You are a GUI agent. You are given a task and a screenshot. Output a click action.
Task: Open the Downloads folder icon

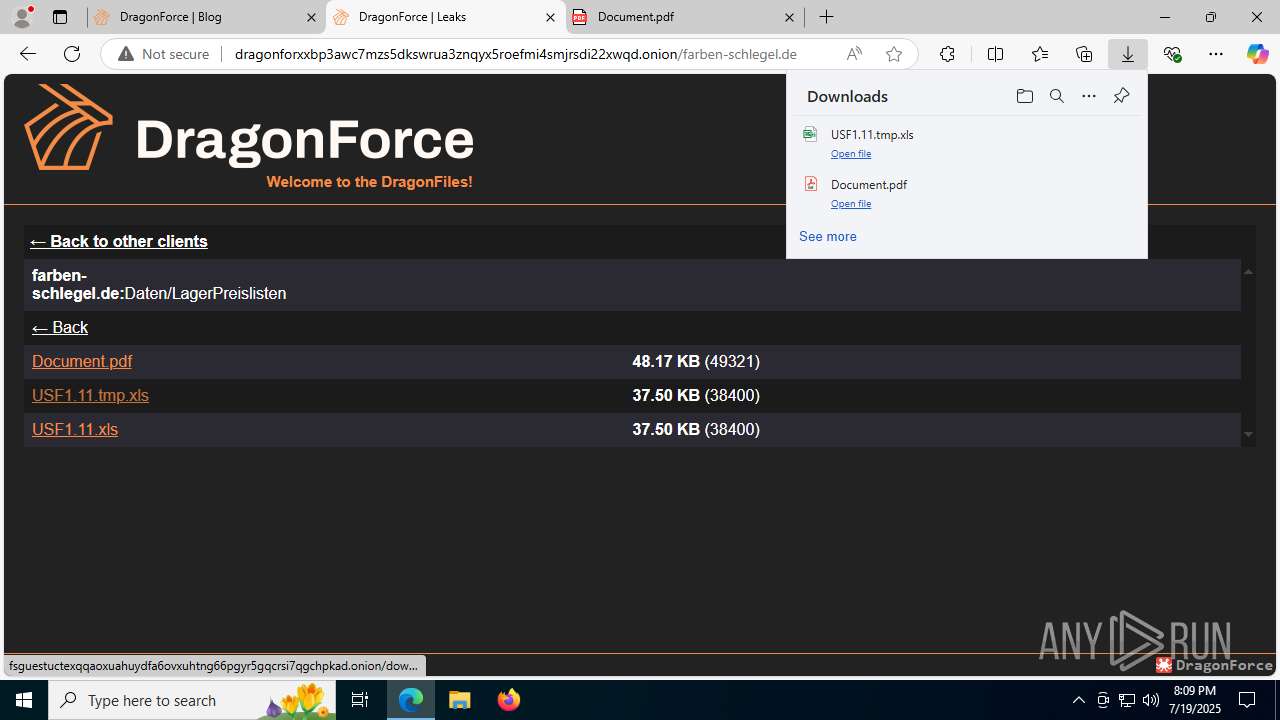click(x=1024, y=96)
